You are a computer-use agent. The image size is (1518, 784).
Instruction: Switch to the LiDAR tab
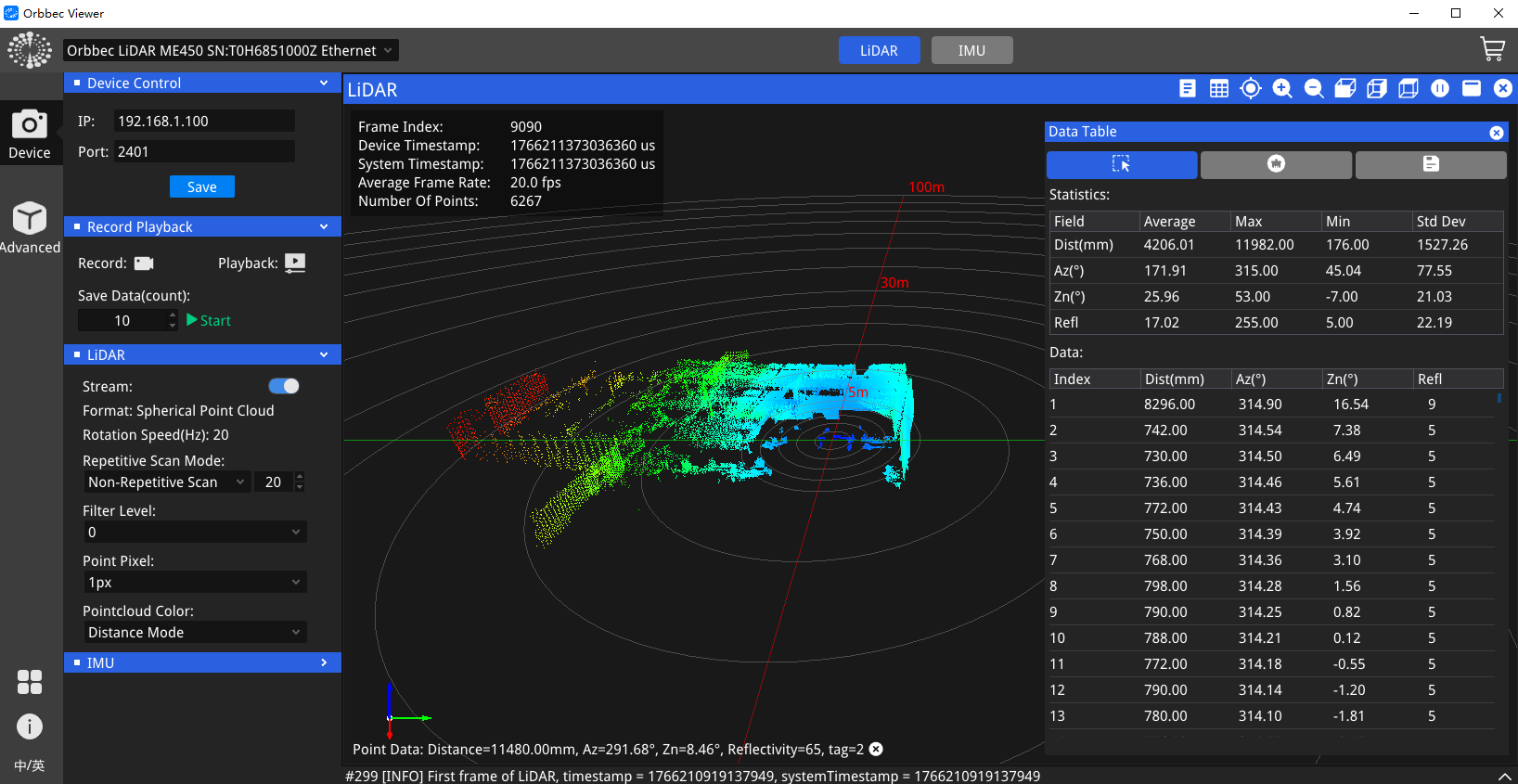[879, 50]
